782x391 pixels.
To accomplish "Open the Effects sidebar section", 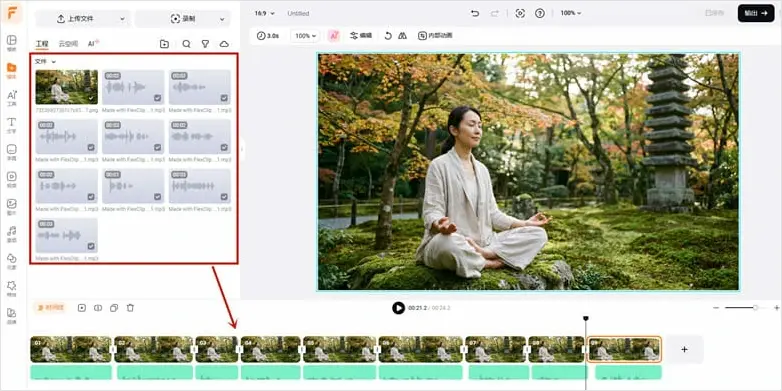I will pyautogui.click(x=11, y=288).
